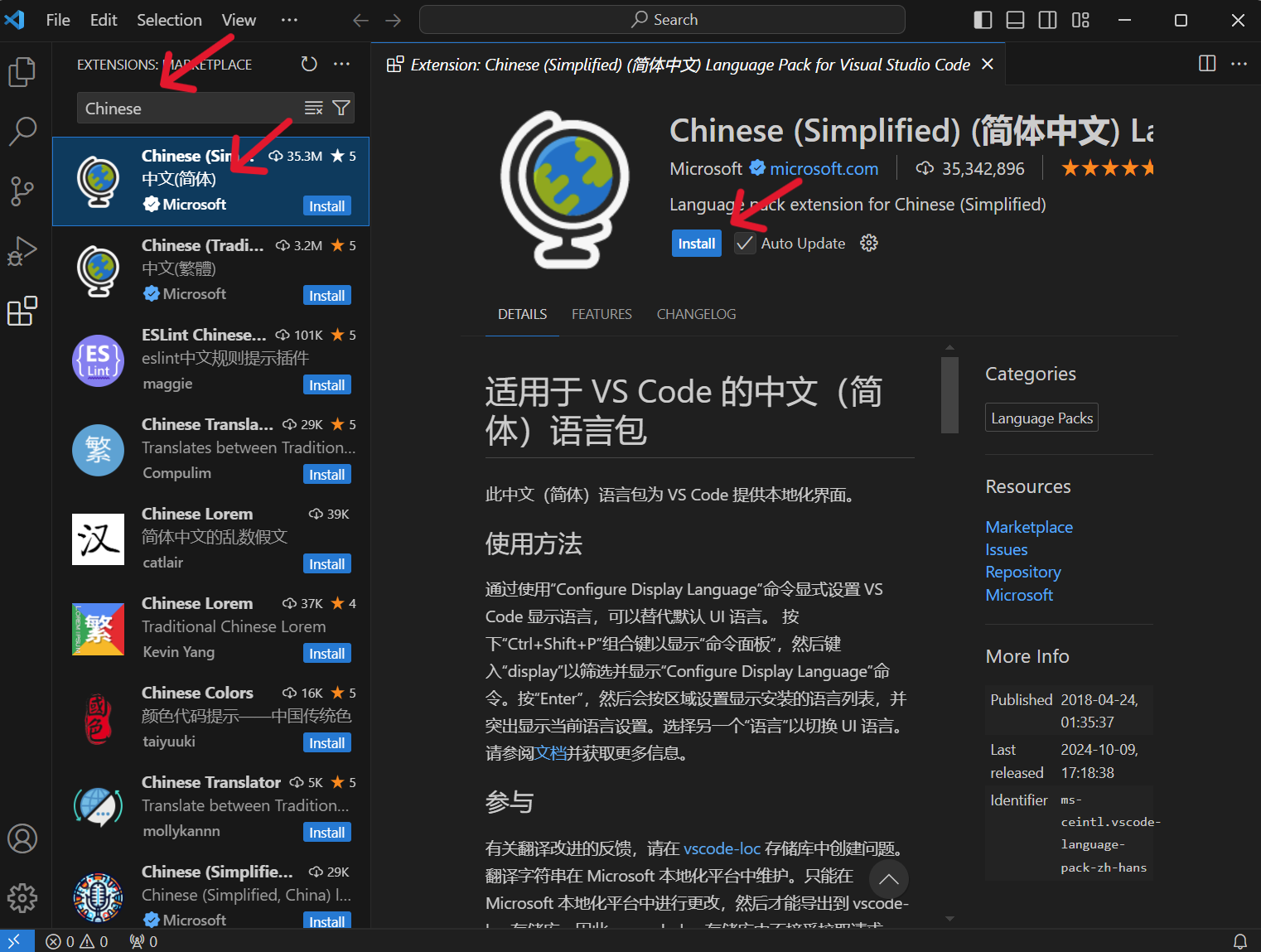Open the Accounts menu icon
Screen dimensions: 1261x952
[22, 838]
